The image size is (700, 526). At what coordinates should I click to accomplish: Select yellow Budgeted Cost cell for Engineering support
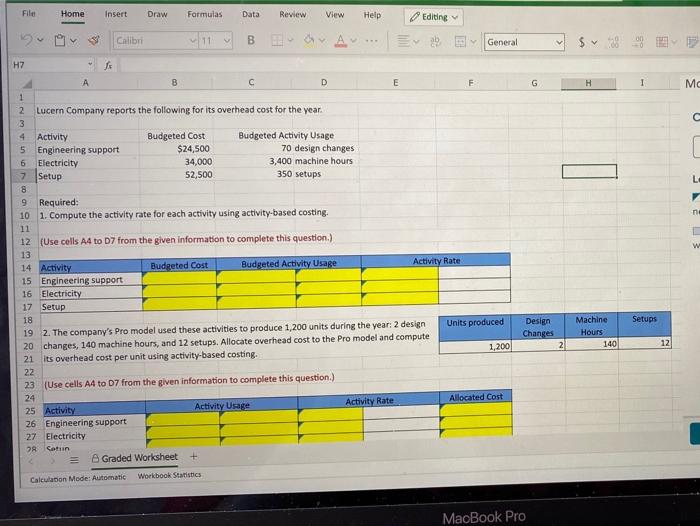click(x=179, y=279)
